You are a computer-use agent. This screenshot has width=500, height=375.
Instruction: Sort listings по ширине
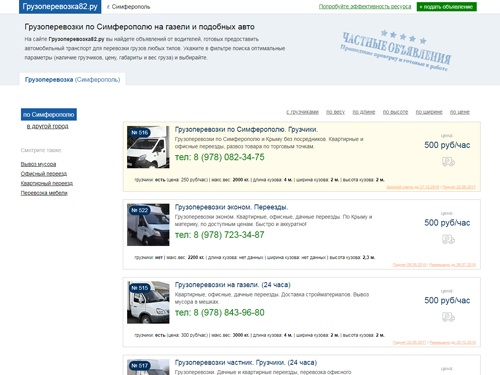tap(429, 112)
